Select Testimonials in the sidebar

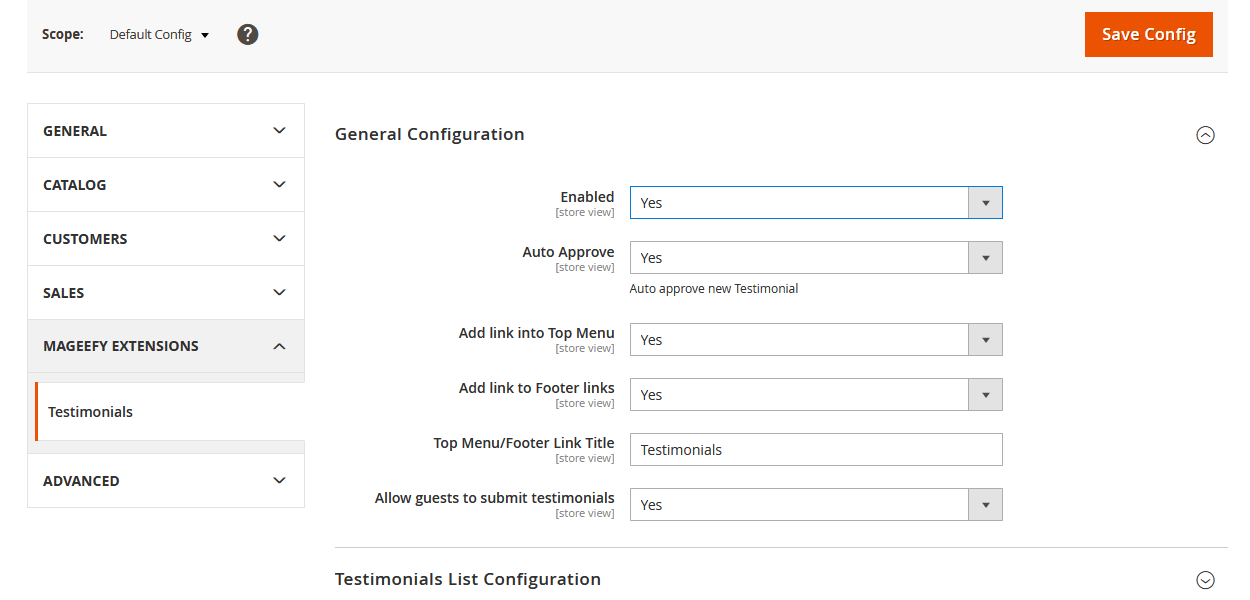[x=90, y=412]
